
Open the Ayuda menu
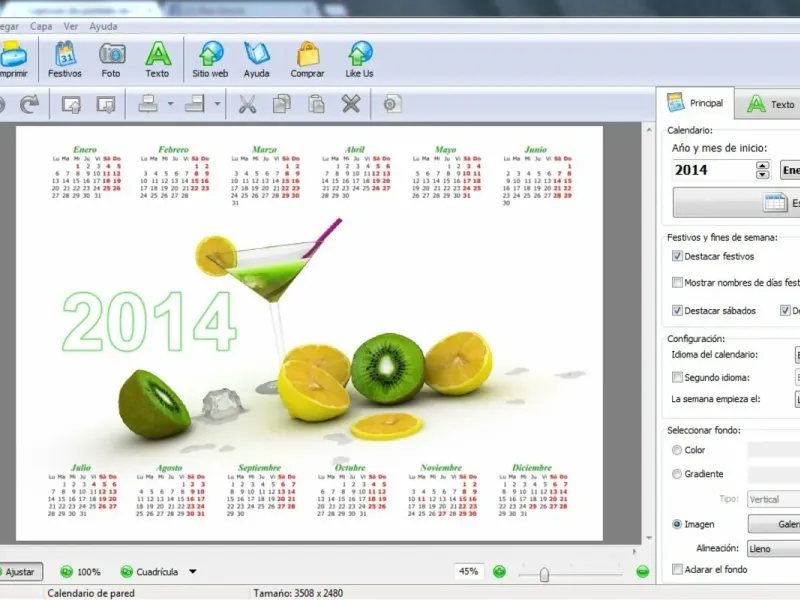click(x=103, y=27)
